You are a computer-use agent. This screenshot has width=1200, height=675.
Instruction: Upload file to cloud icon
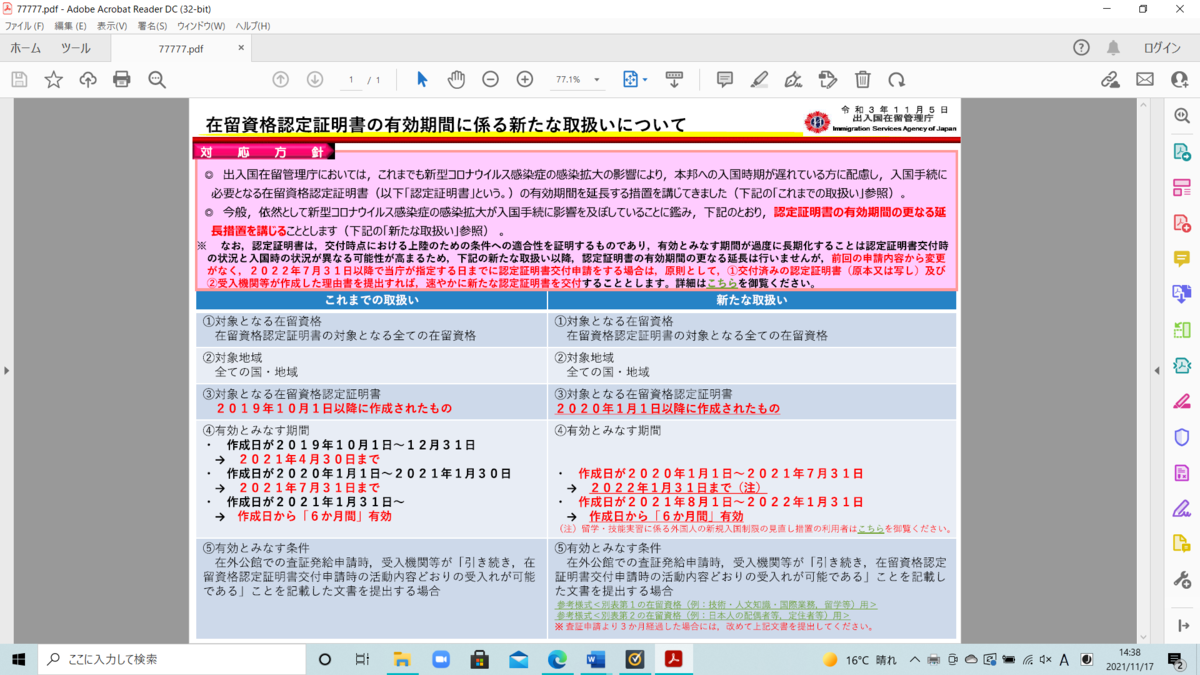[x=88, y=79]
